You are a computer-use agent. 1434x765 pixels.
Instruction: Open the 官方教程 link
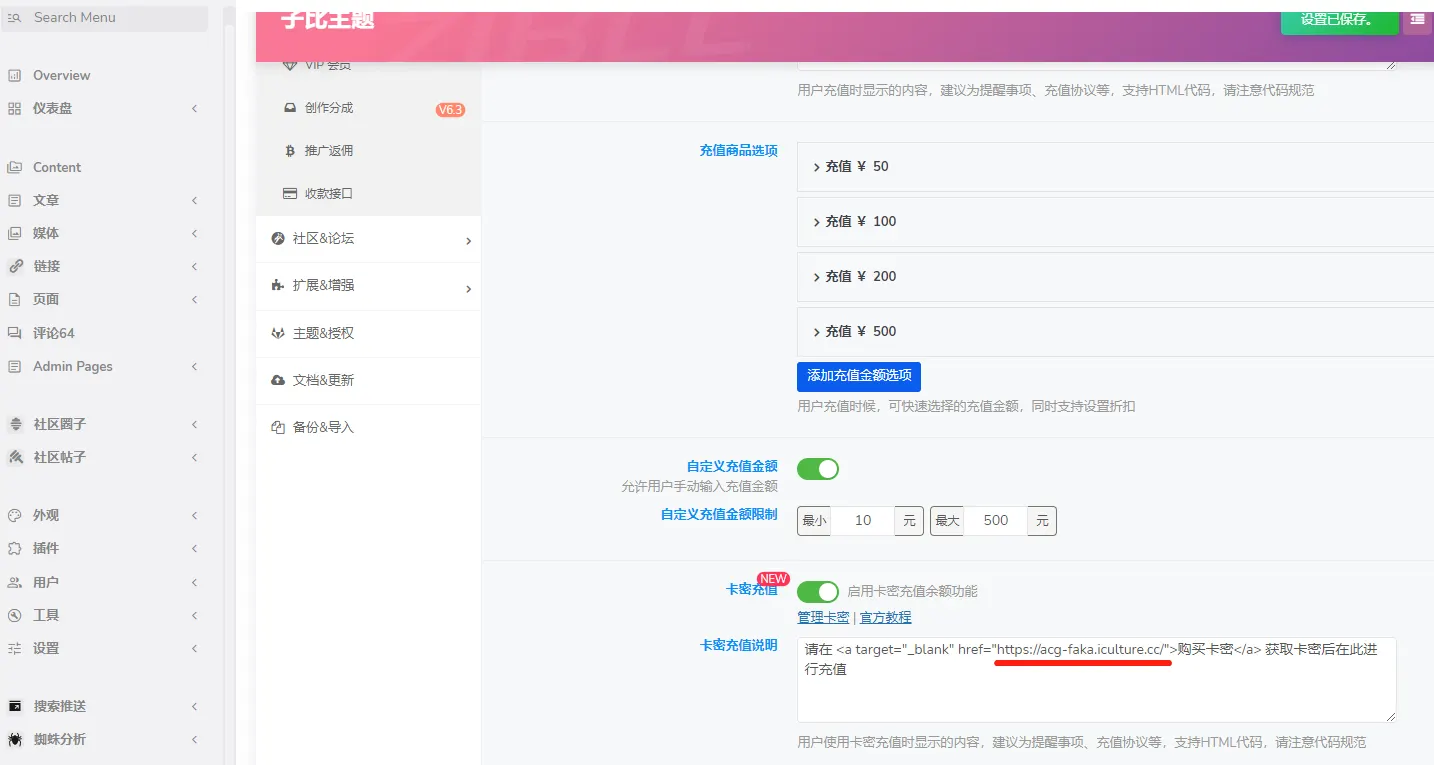click(886, 617)
